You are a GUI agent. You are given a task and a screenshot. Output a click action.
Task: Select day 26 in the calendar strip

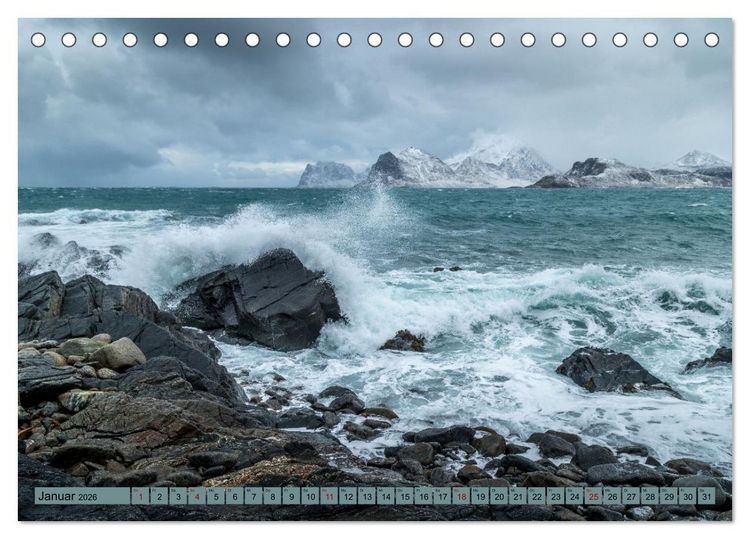(x=613, y=496)
